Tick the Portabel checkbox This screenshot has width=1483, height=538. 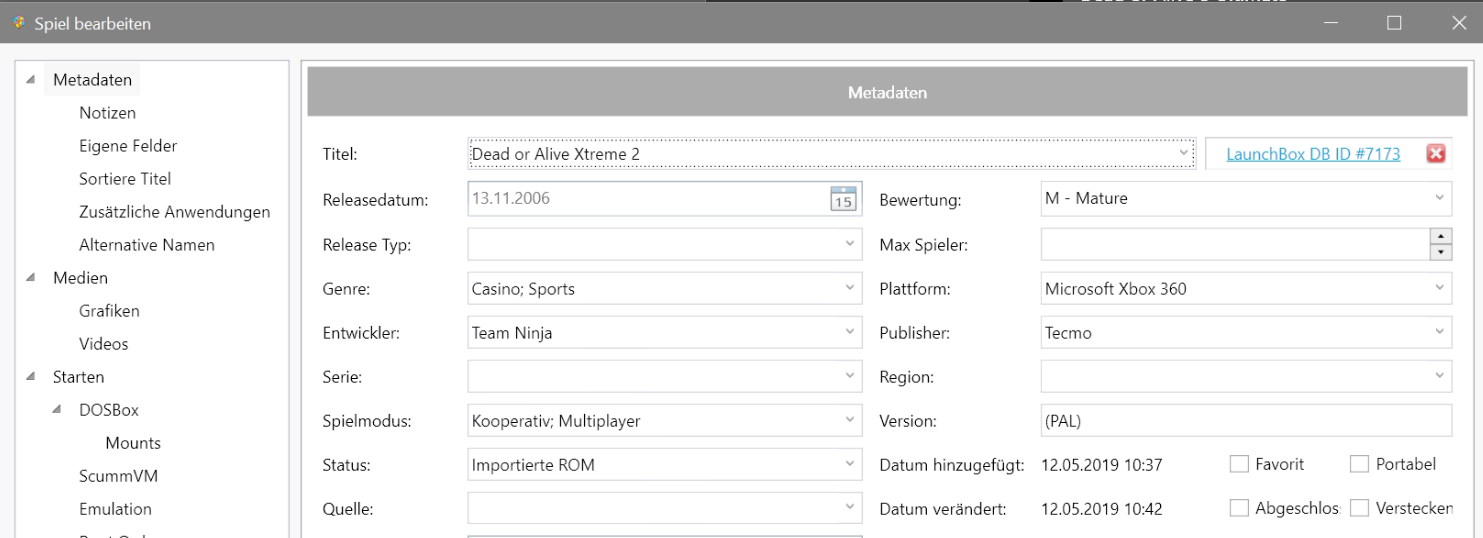[x=1359, y=464]
